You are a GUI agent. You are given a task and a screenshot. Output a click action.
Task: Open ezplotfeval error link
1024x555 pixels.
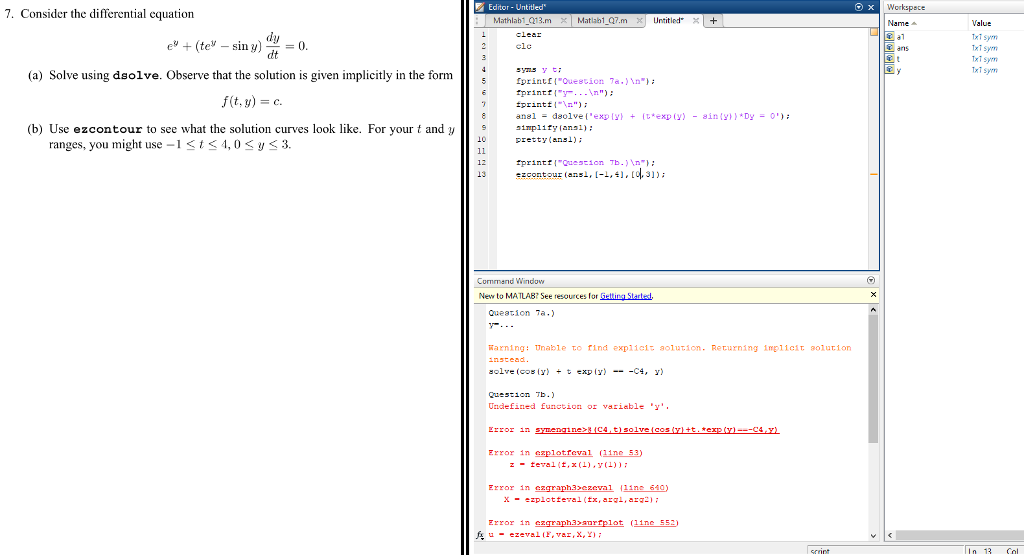tap(563, 452)
